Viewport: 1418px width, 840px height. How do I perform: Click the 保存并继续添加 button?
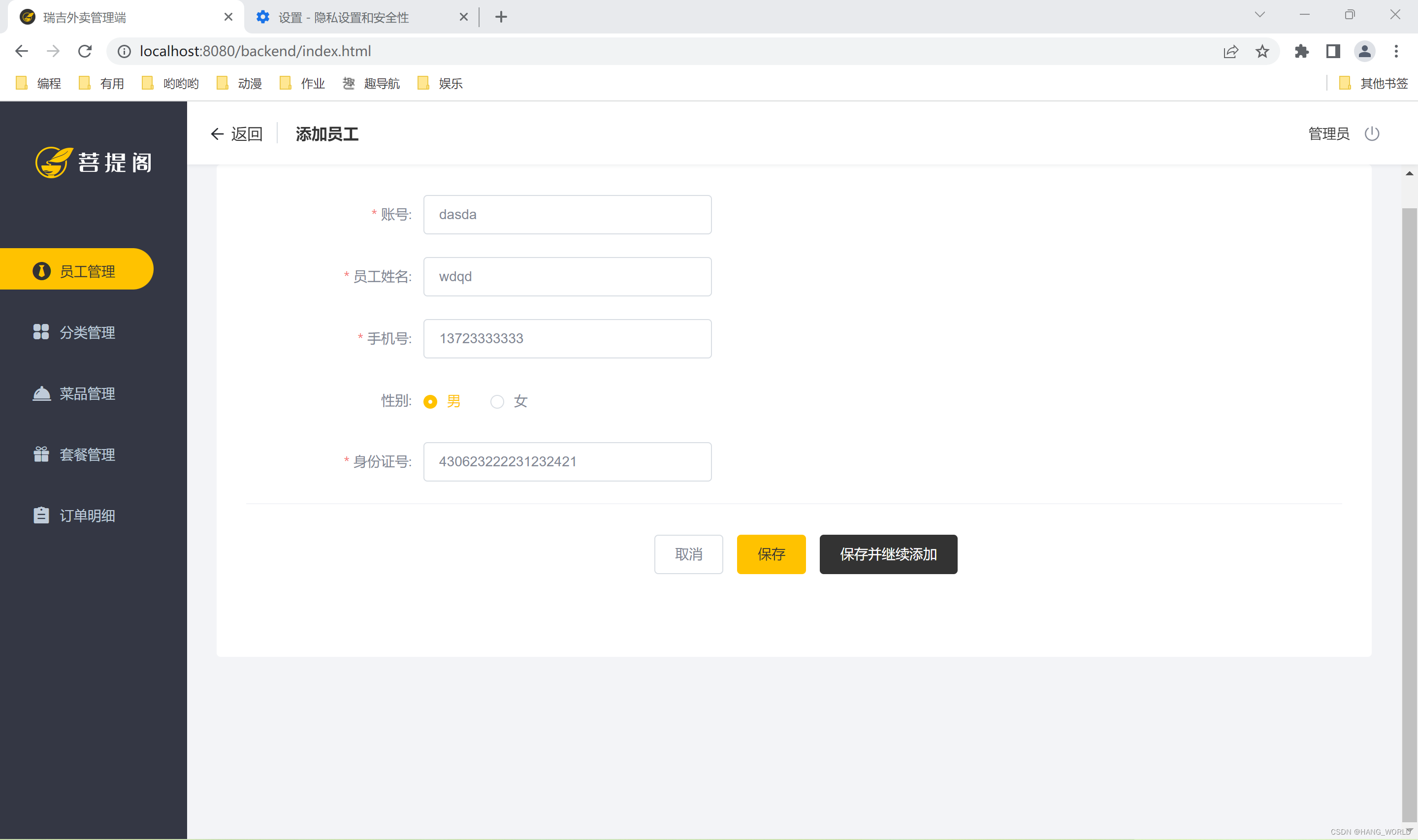point(888,554)
